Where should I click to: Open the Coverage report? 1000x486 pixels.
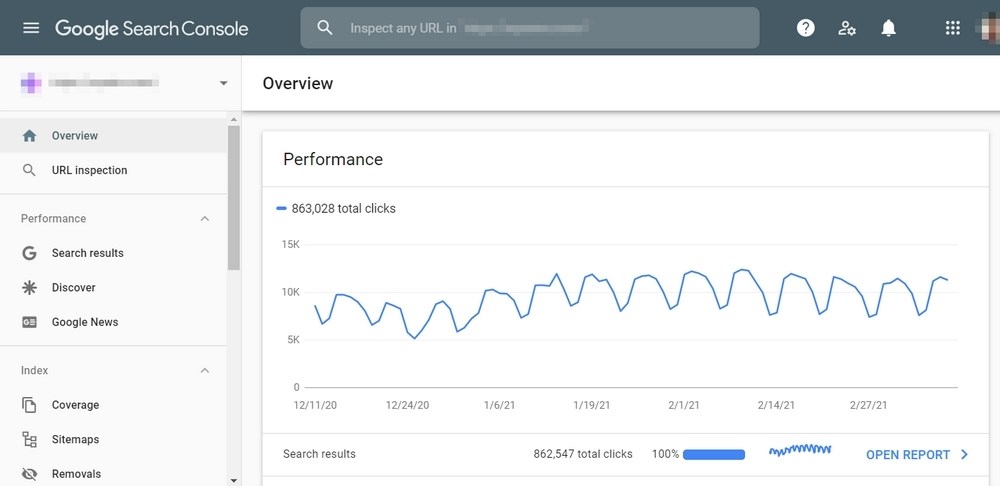point(114,405)
